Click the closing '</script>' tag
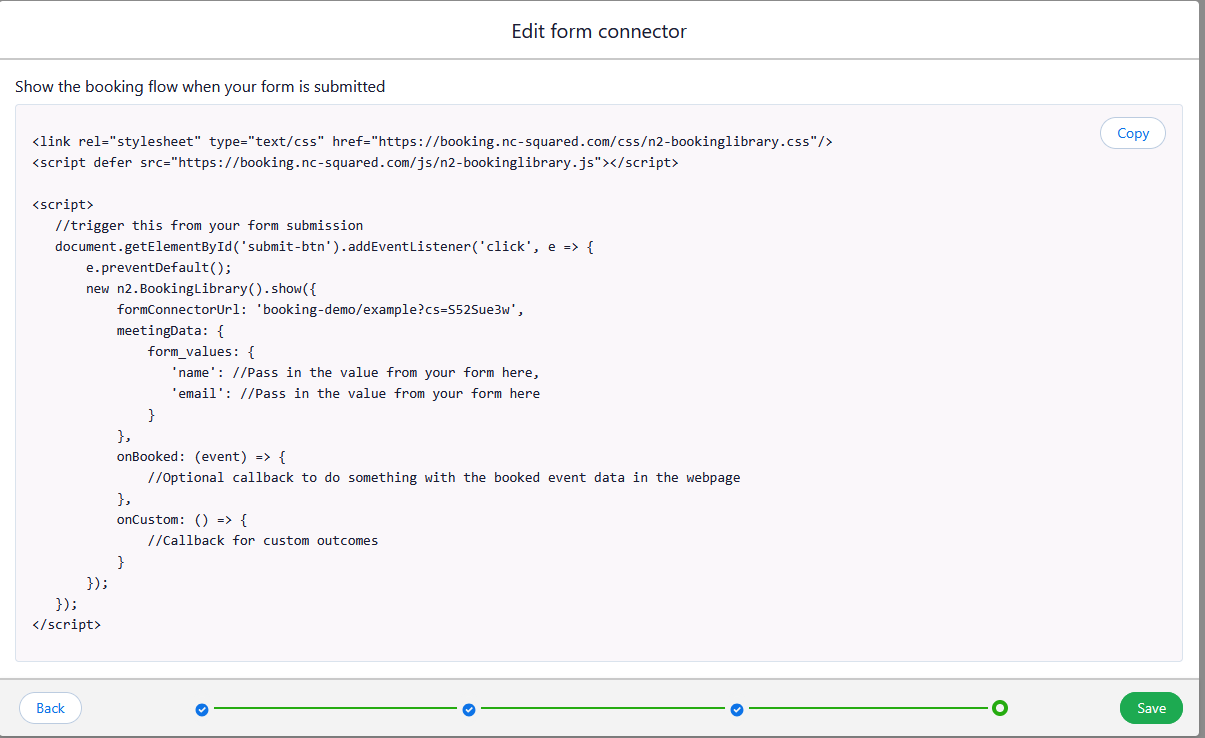The image size is (1205, 738). 67,624
